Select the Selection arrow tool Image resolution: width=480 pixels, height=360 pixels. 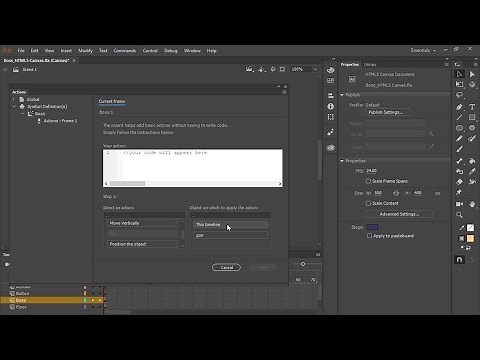click(x=460, y=74)
